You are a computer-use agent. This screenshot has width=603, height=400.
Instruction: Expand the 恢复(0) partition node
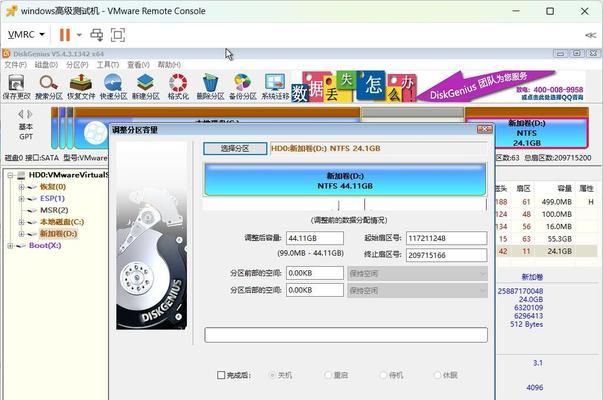pyautogui.click(x=22, y=187)
